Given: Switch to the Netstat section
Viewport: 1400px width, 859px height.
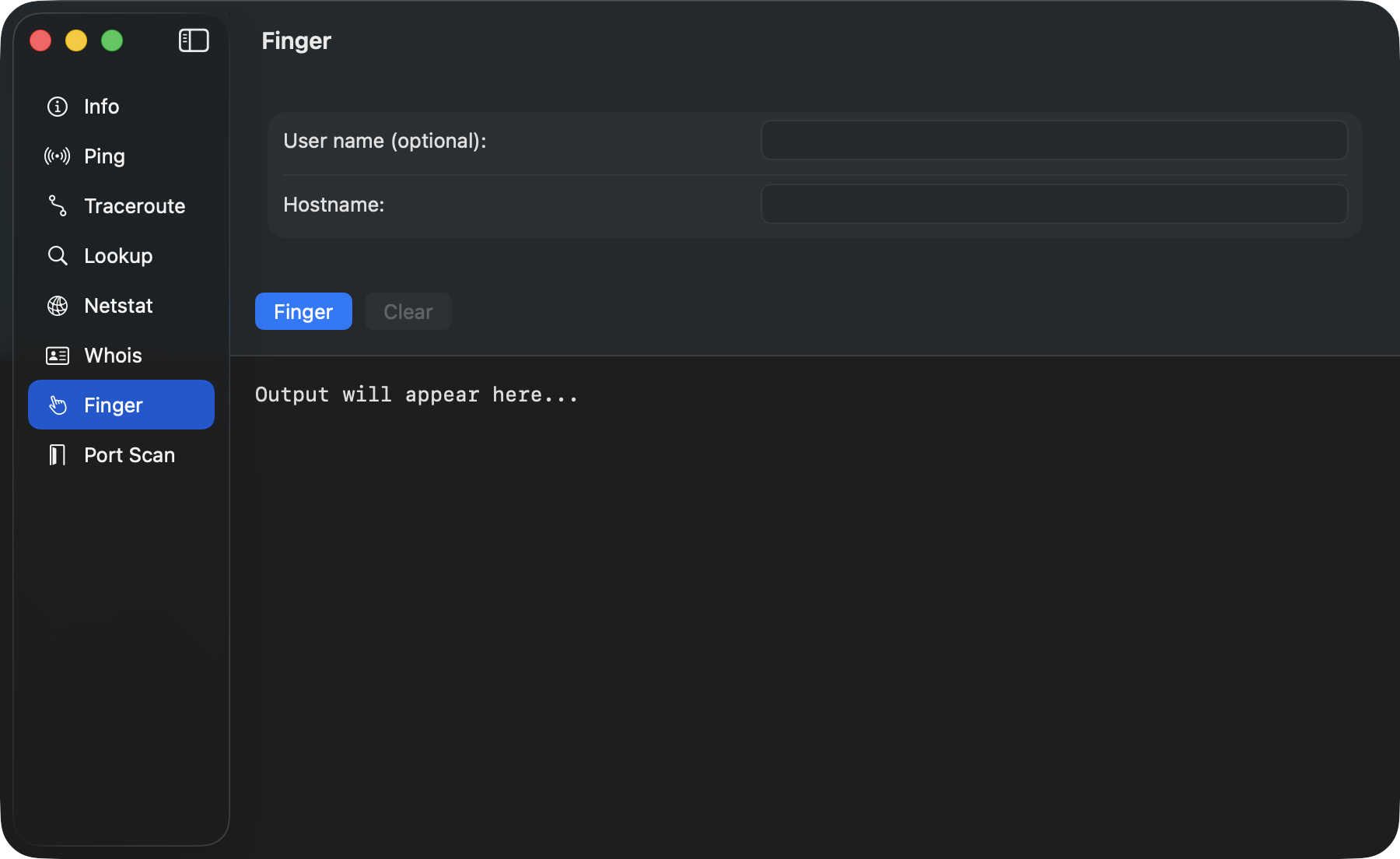Looking at the screenshot, I should tap(117, 305).
